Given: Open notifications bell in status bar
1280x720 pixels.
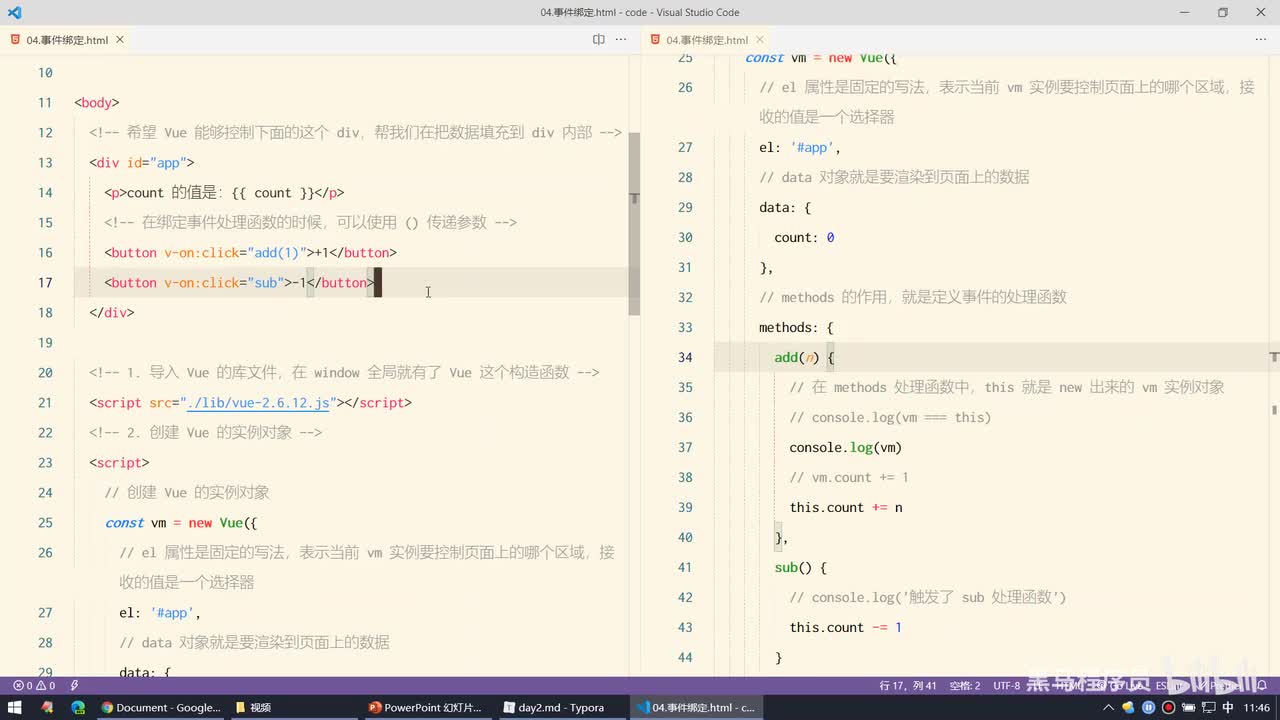Looking at the screenshot, I should tap(1261, 685).
